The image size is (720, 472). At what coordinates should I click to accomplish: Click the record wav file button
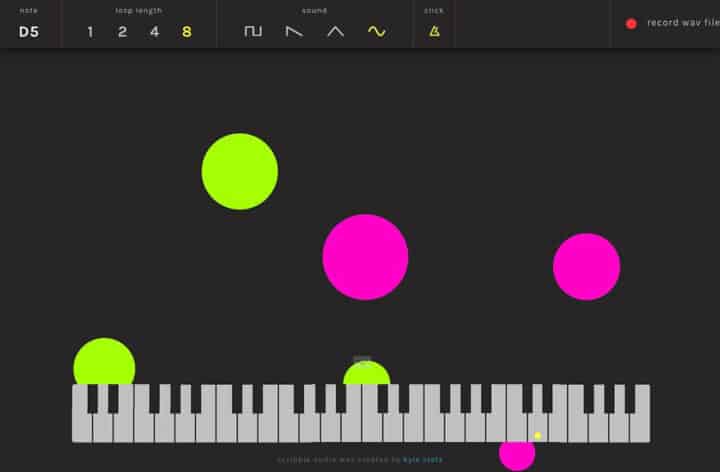pyautogui.click(x=682, y=23)
